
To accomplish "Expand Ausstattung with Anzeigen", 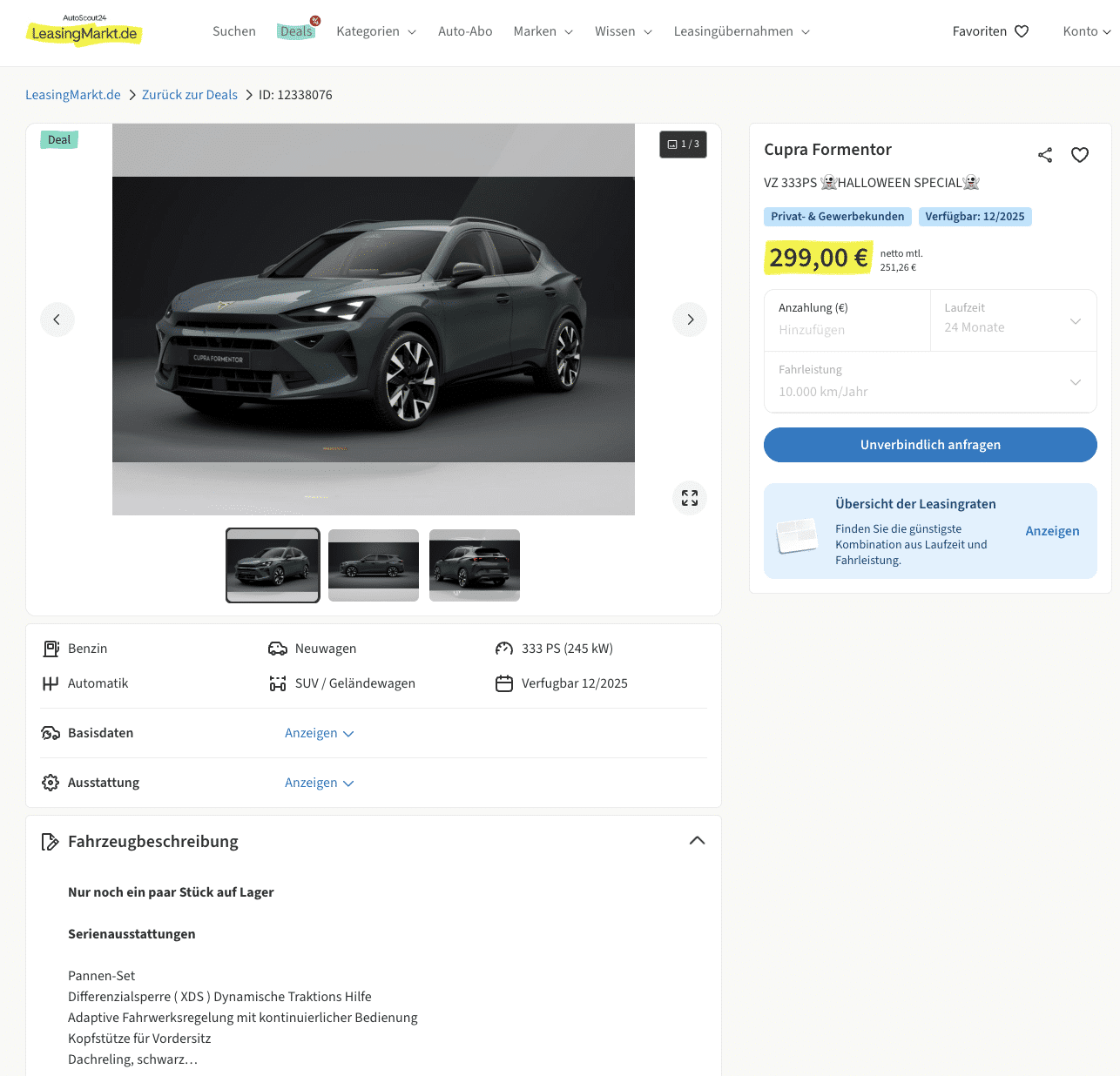I will 319,783.
